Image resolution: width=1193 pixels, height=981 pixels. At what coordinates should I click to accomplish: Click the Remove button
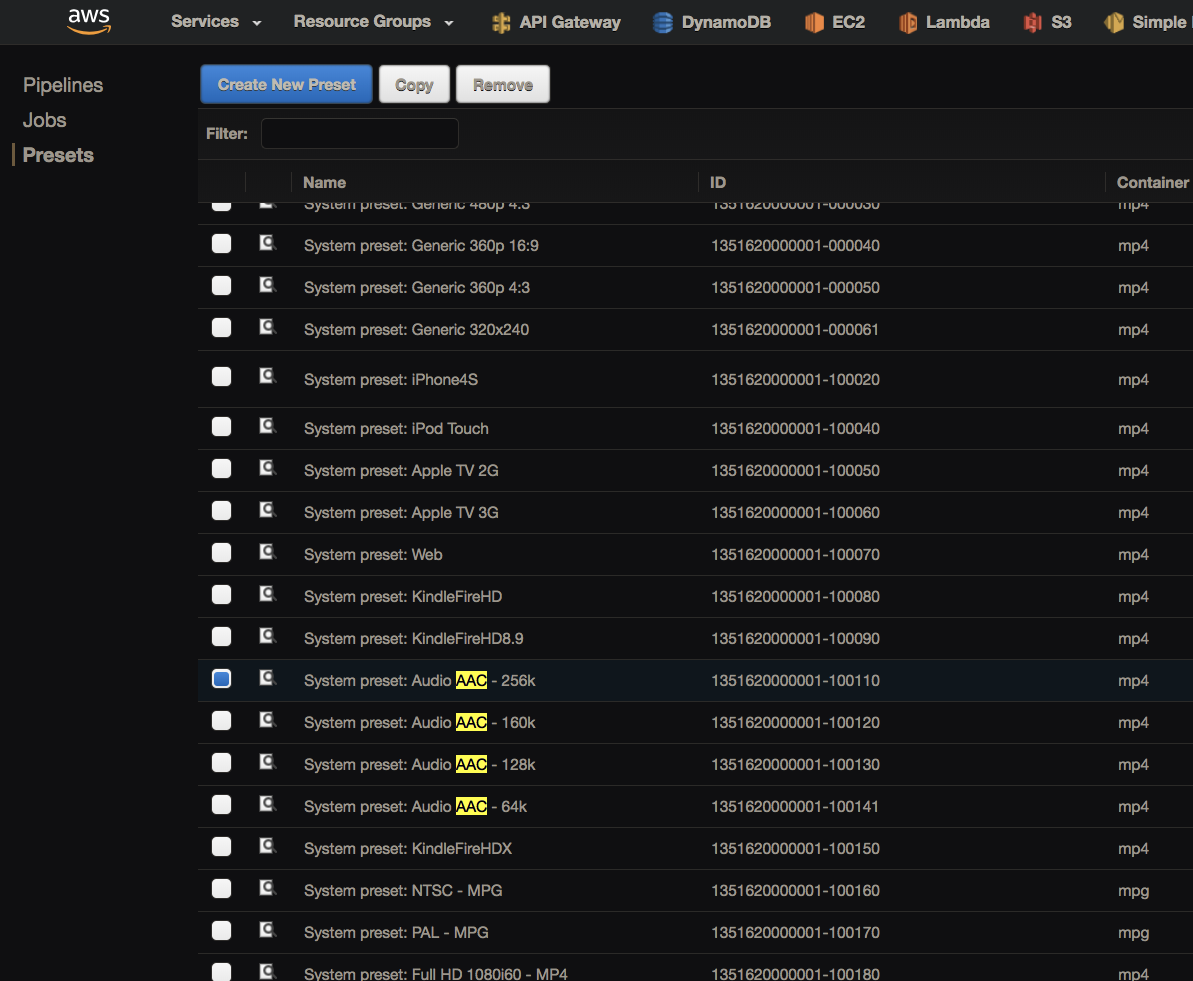503,84
